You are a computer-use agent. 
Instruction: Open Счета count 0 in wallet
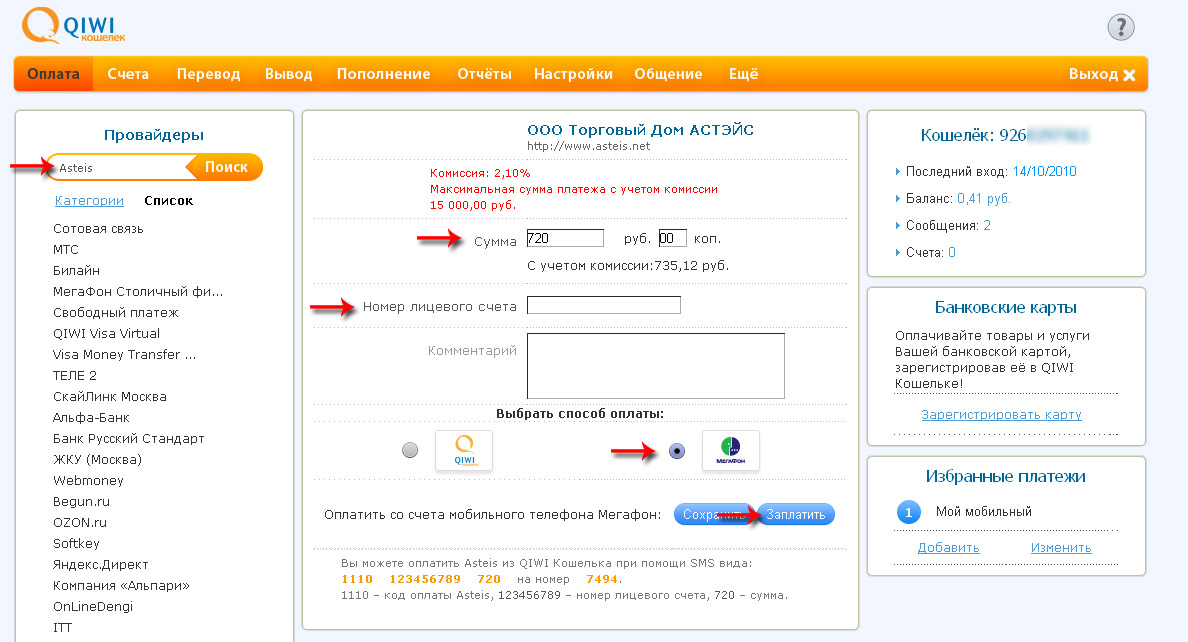(952, 252)
